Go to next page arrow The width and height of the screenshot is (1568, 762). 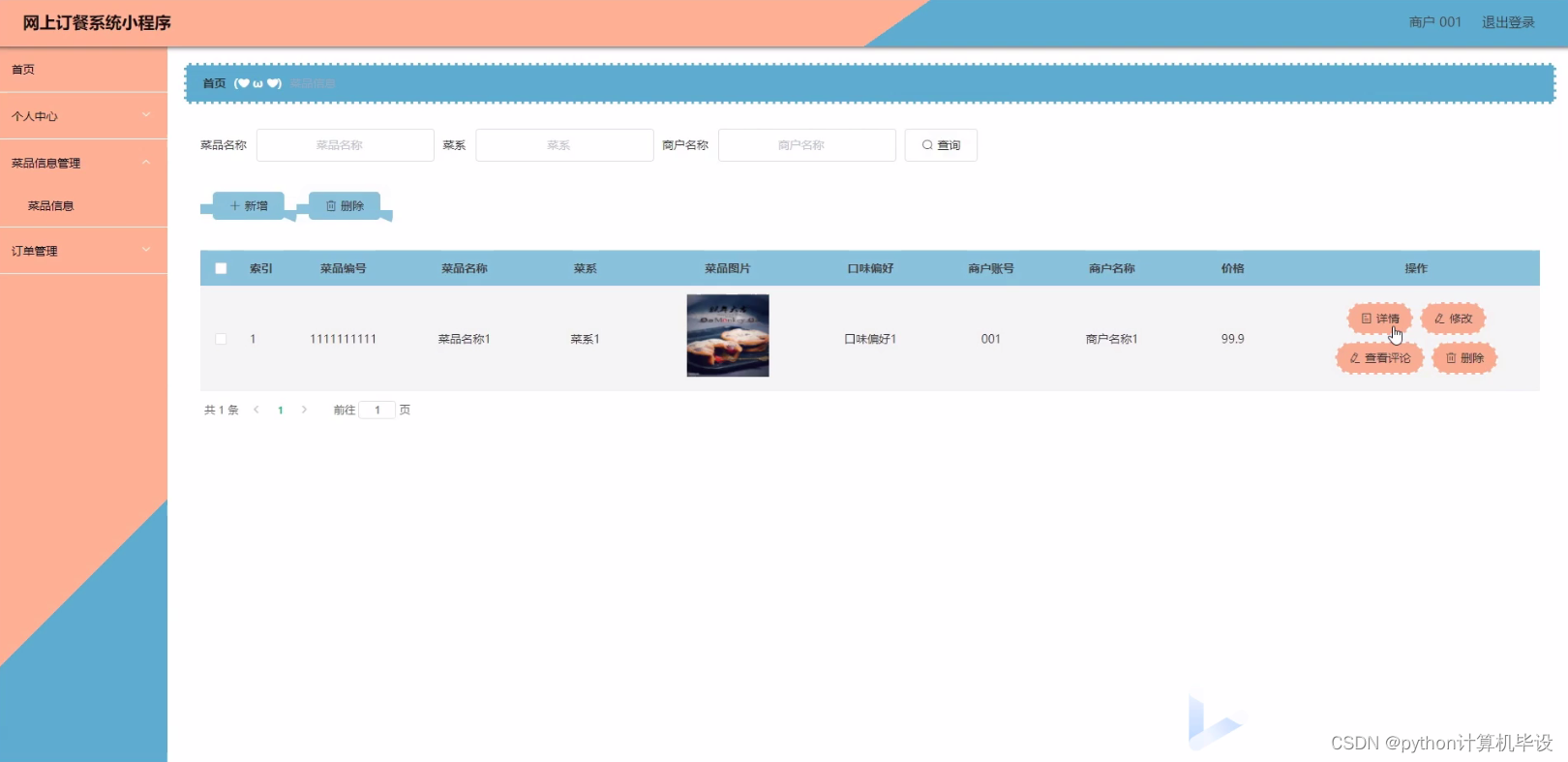pyautogui.click(x=304, y=410)
